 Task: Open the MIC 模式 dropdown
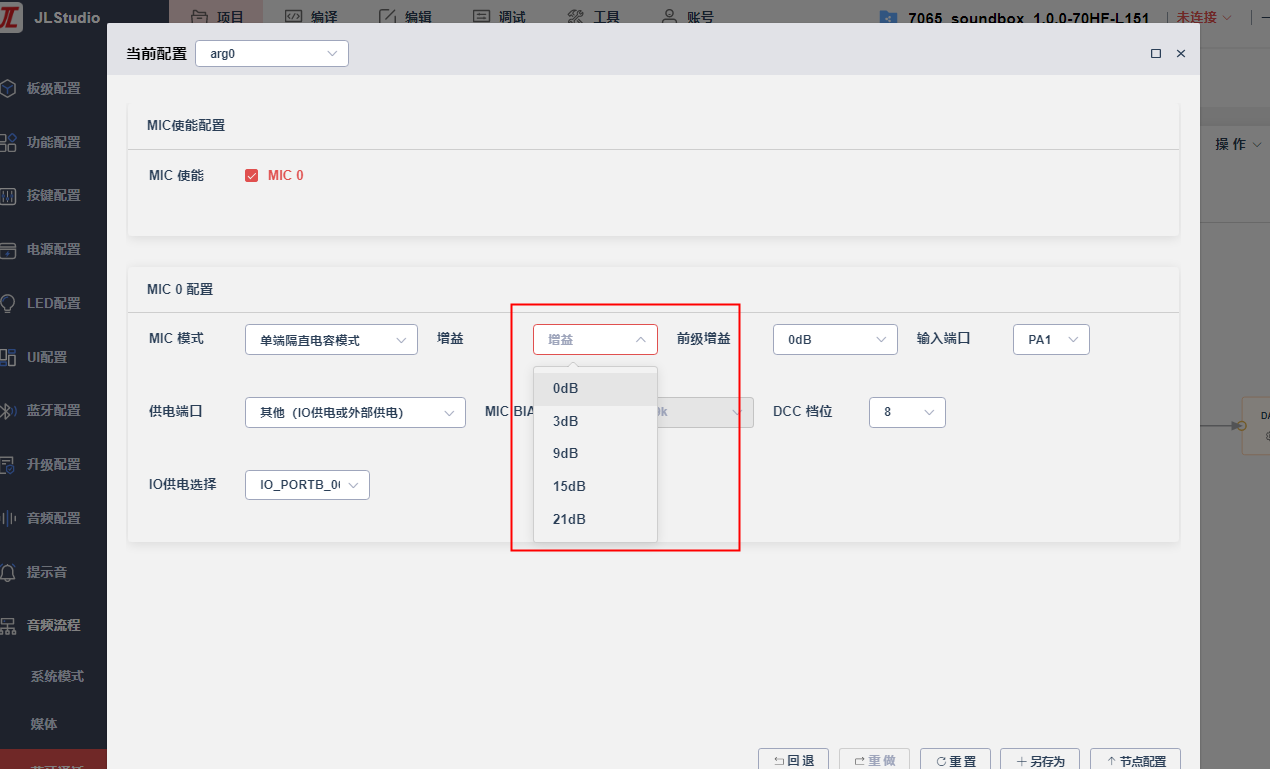pos(331,340)
